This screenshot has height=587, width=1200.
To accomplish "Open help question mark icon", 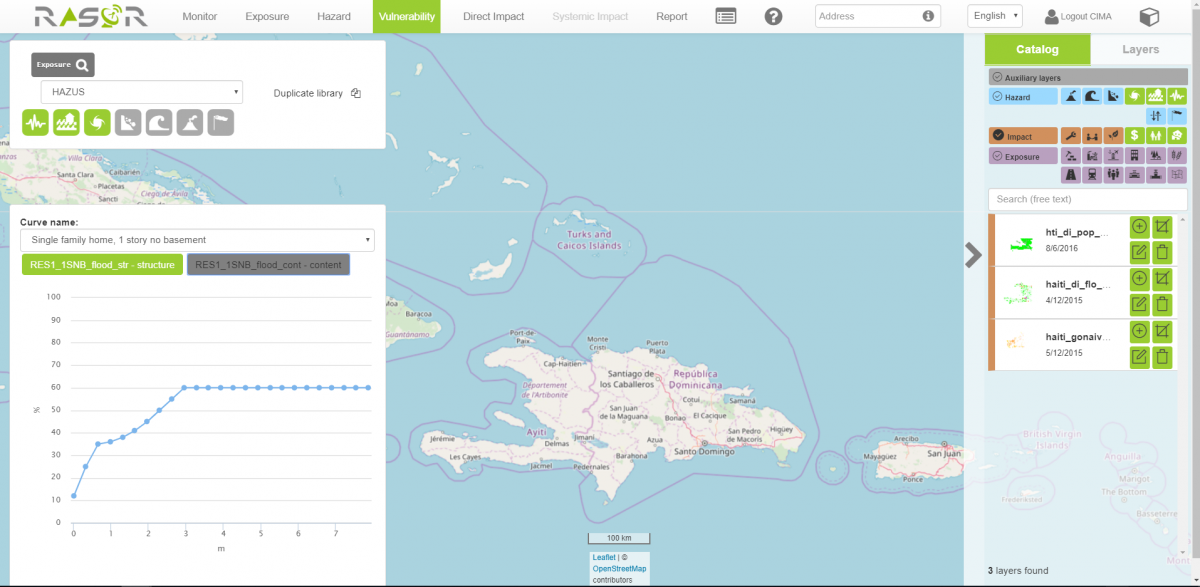I will click(x=773, y=16).
